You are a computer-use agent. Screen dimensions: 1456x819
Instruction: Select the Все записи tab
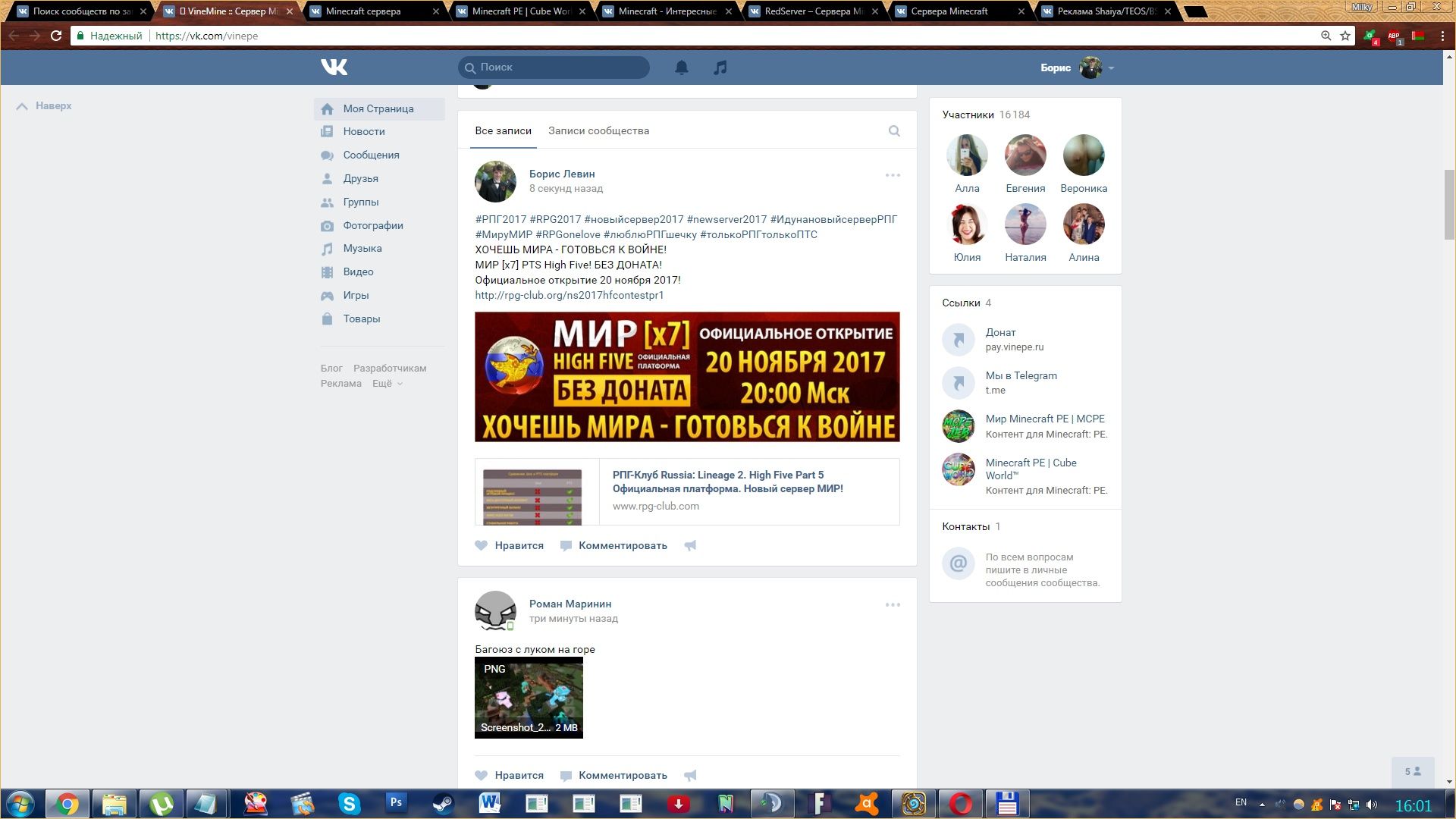point(503,131)
